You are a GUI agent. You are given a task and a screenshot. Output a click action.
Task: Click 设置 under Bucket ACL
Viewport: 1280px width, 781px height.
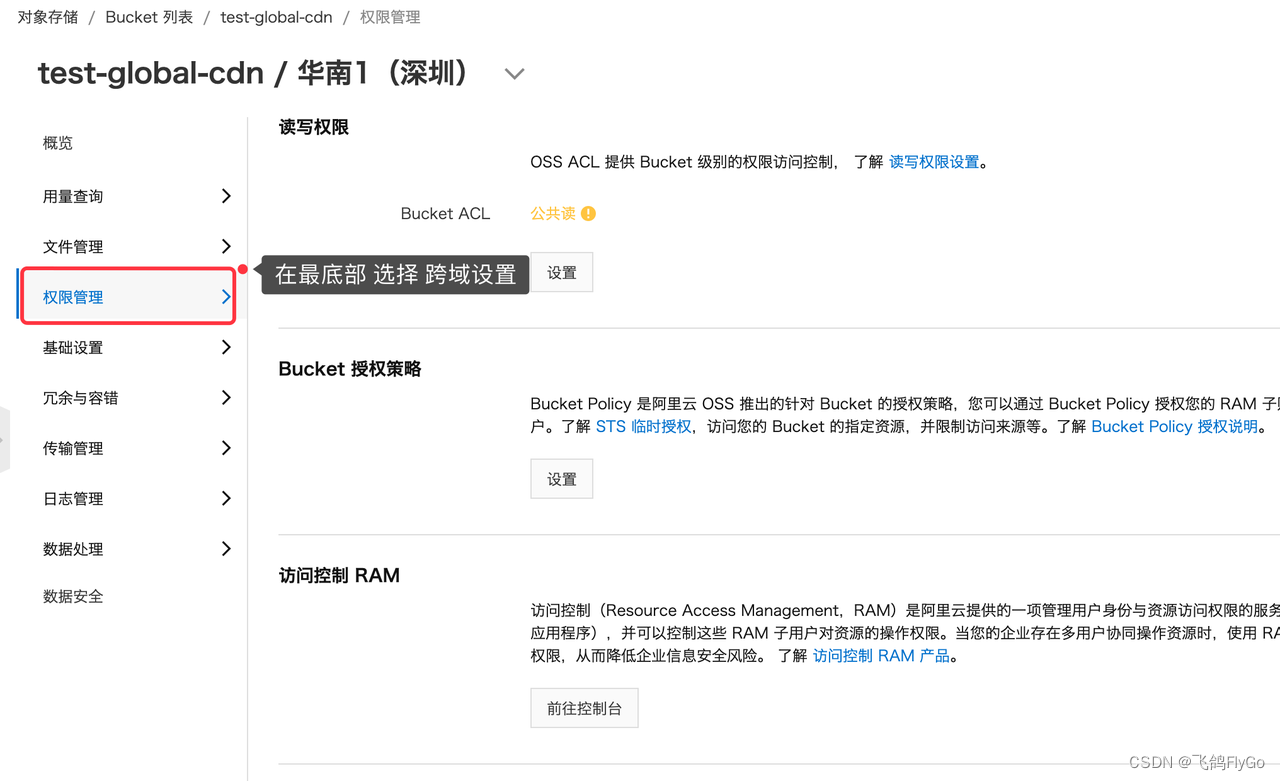[x=561, y=271]
